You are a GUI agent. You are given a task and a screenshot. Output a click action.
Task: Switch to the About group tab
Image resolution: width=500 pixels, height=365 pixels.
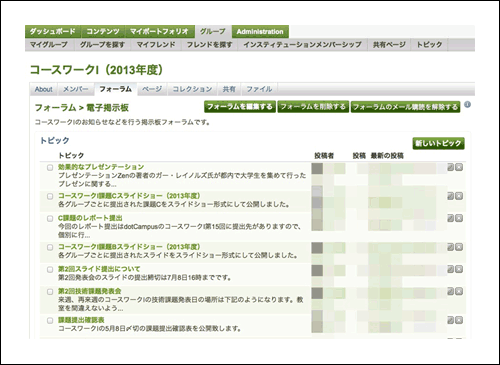[44, 89]
